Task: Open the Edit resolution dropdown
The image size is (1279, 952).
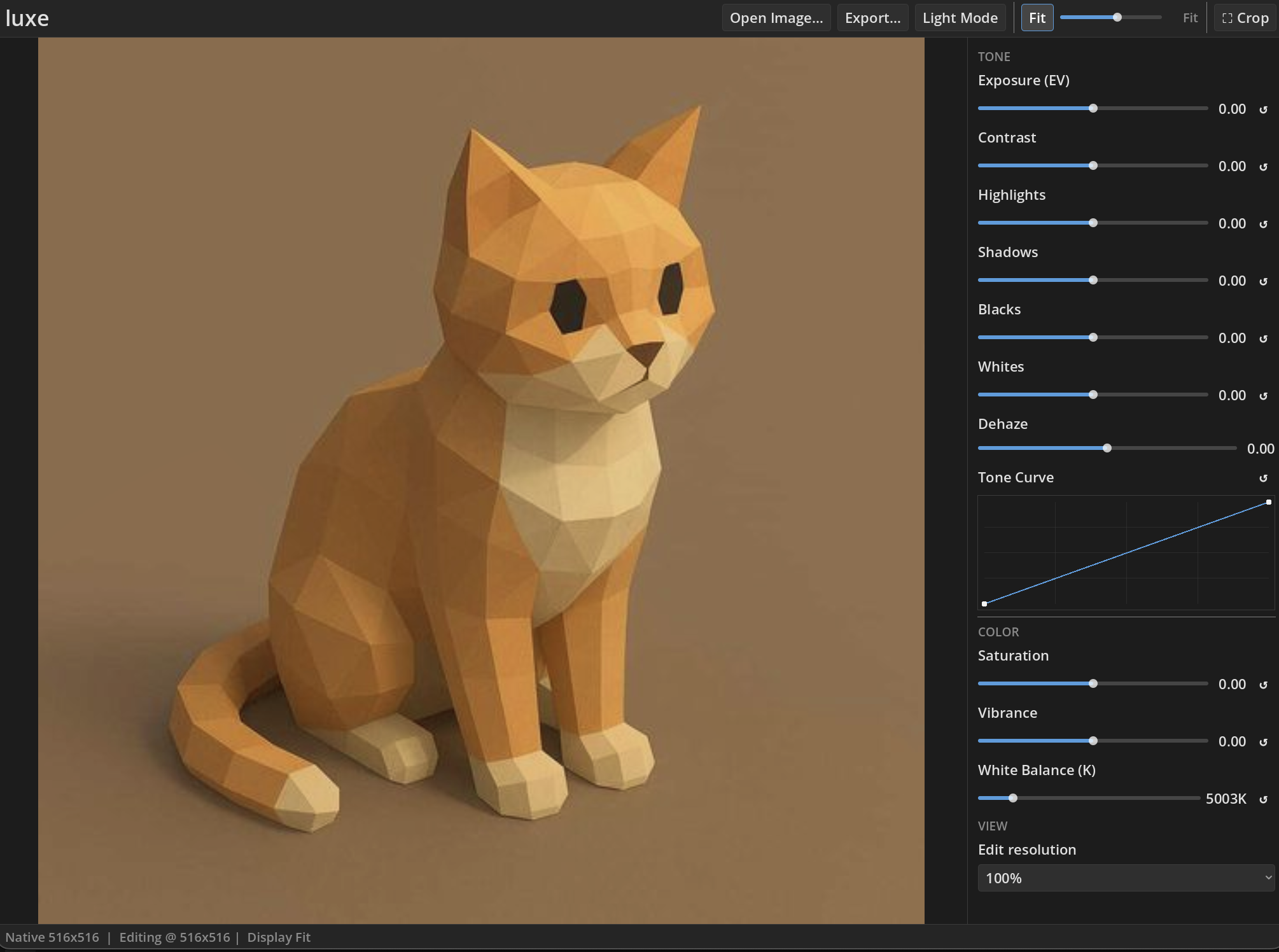Action: click(1126, 878)
